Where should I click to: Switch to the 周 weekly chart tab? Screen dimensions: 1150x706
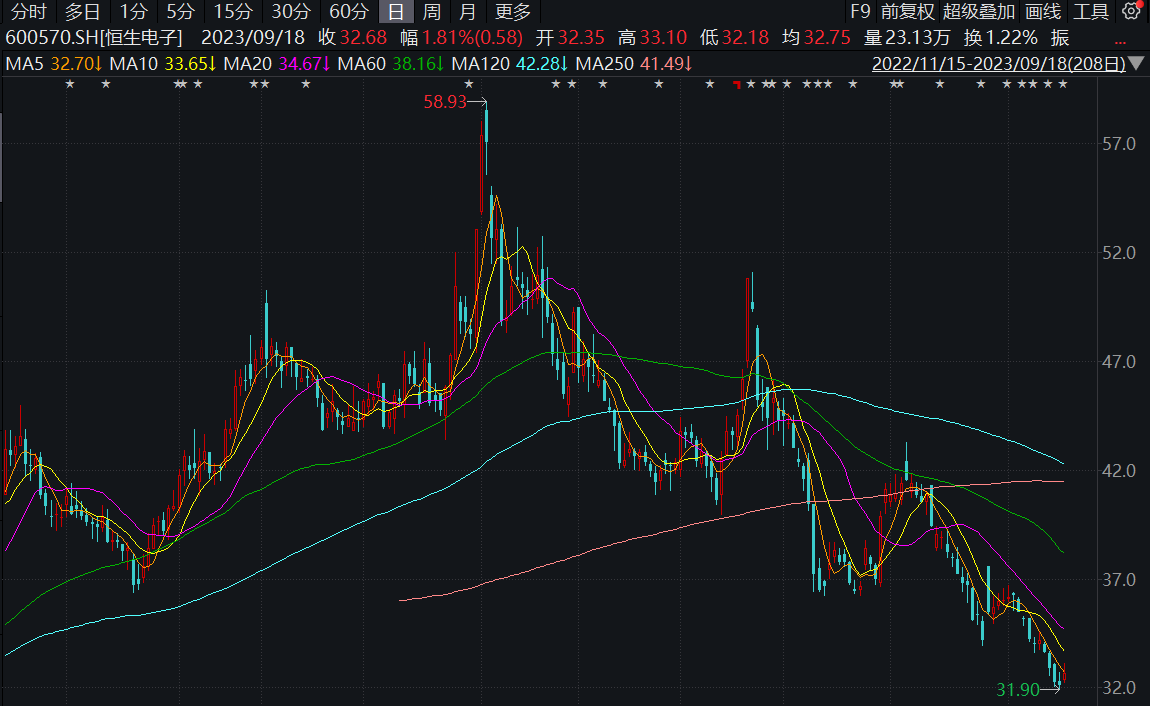pyautogui.click(x=431, y=12)
